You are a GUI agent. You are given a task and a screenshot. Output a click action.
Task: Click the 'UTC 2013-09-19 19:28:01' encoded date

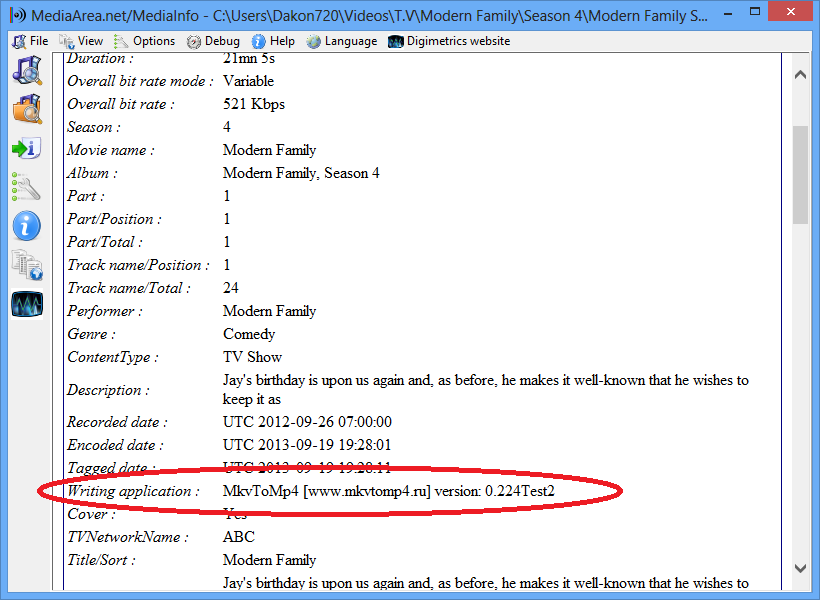(x=307, y=445)
